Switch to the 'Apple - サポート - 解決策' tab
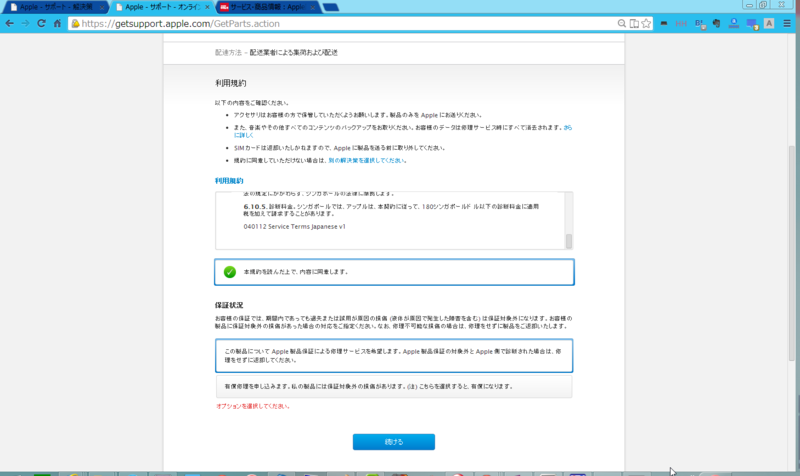The height and width of the screenshot is (476, 800). pyautogui.click(x=55, y=7)
